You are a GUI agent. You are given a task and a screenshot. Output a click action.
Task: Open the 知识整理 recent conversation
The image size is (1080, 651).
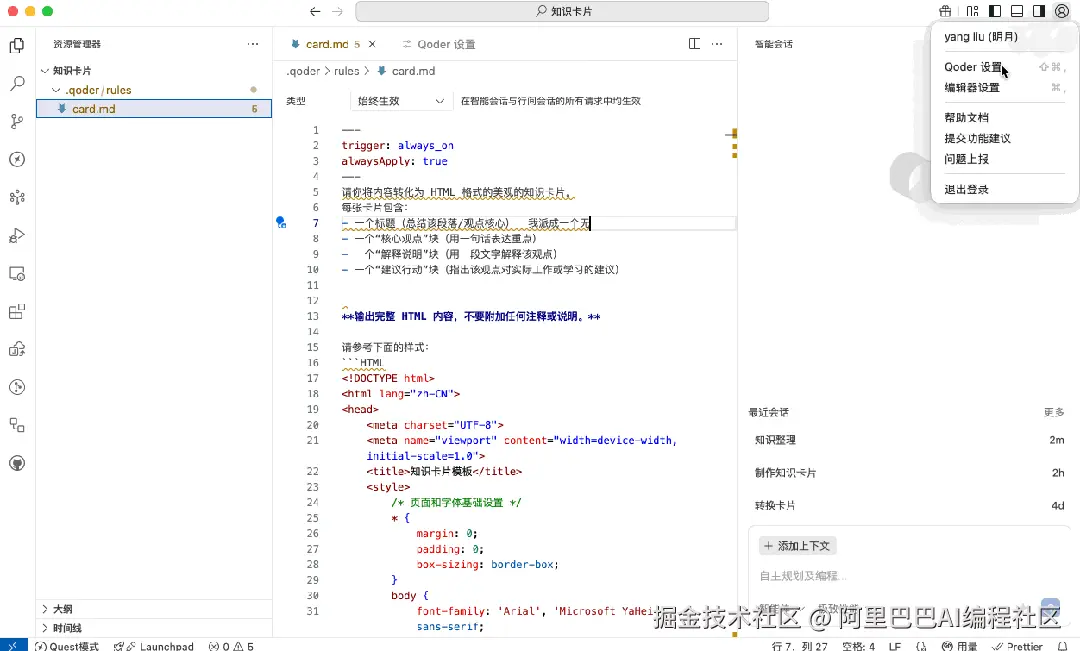[x=776, y=440]
